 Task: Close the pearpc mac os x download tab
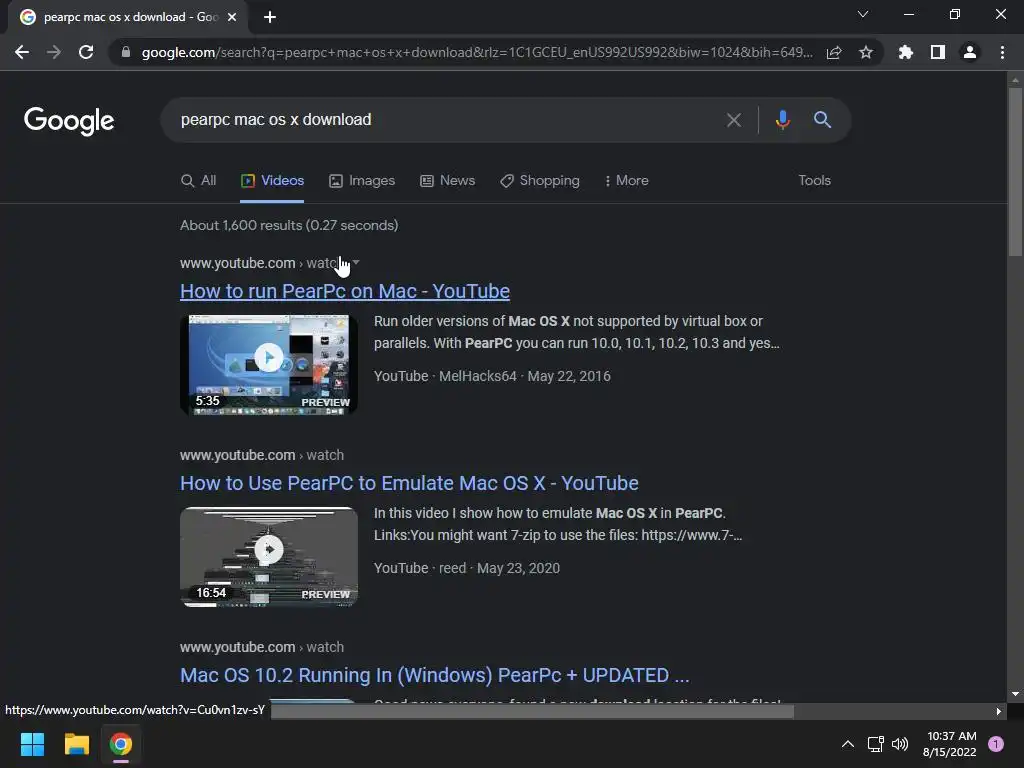(x=232, y=17)
